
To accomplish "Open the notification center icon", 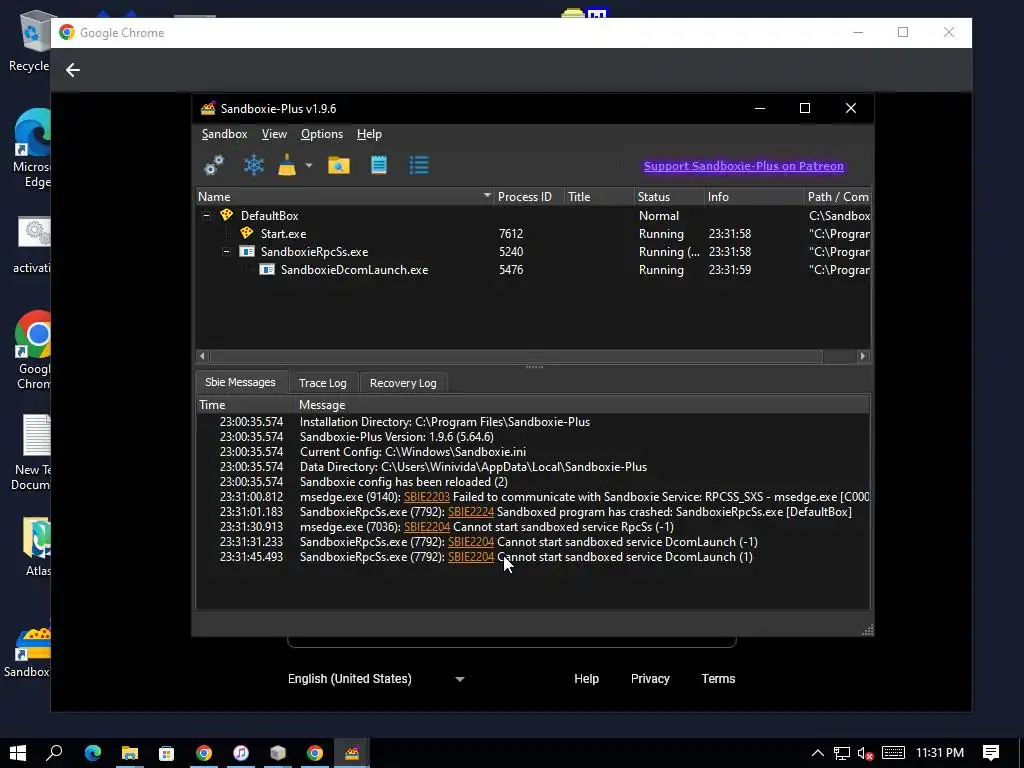I will [x=991, y=753].
